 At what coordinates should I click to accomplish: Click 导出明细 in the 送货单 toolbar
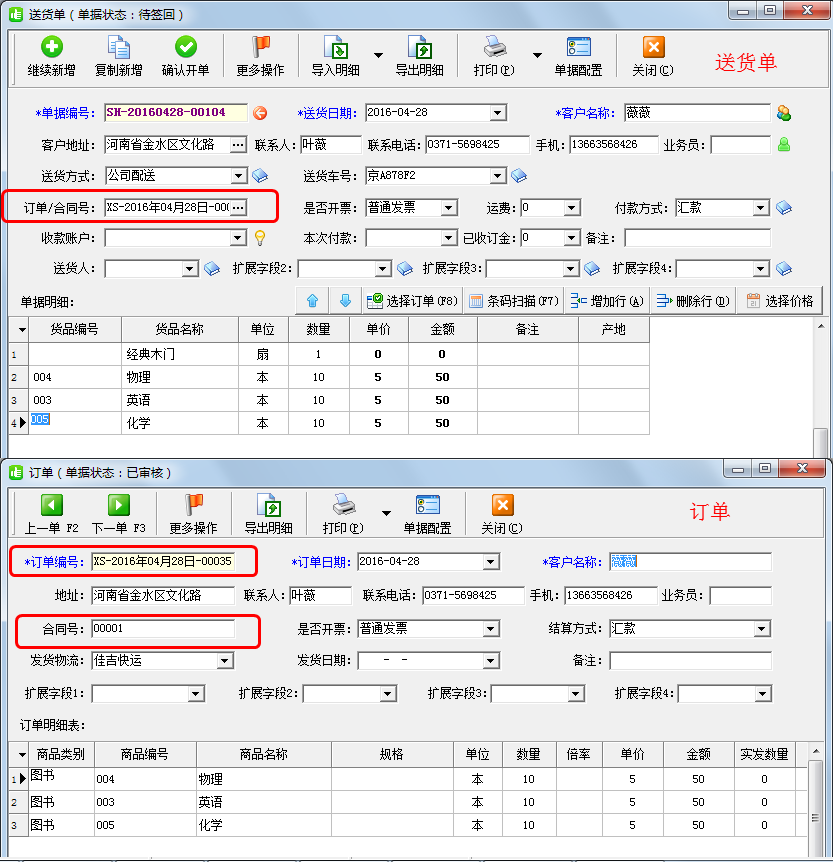pyautogui.click(x=419, y=48)
